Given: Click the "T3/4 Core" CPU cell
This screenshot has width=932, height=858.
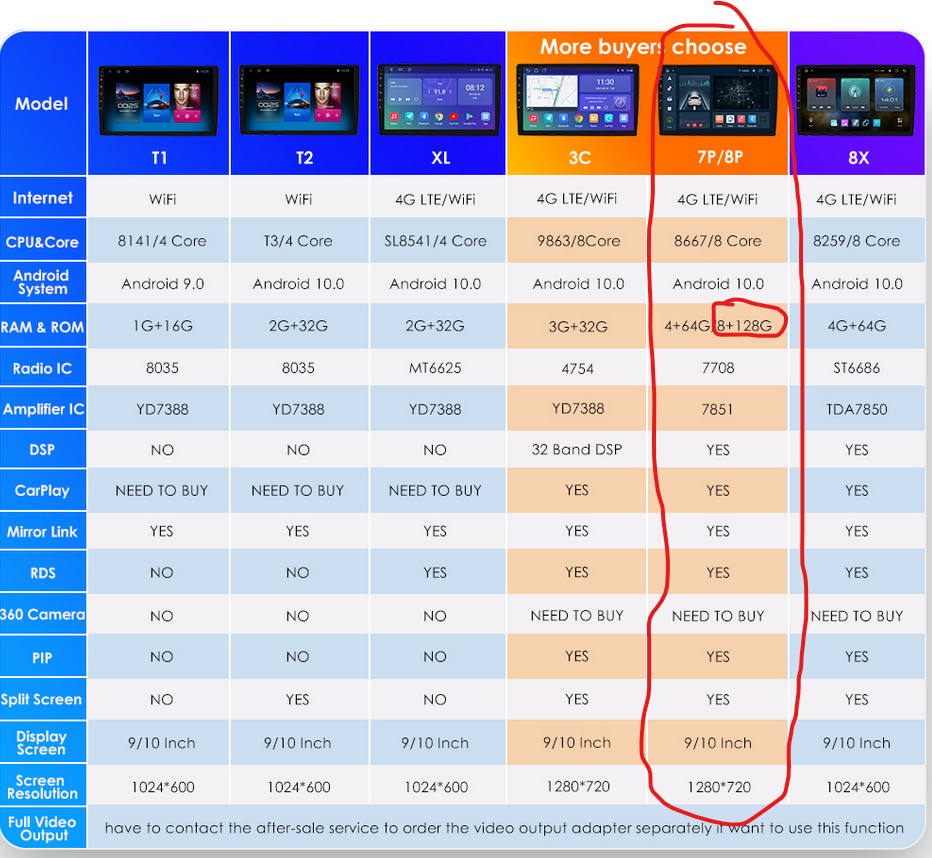Looking at the screenshot, I should pyautogui.click(x=298, y=241).
